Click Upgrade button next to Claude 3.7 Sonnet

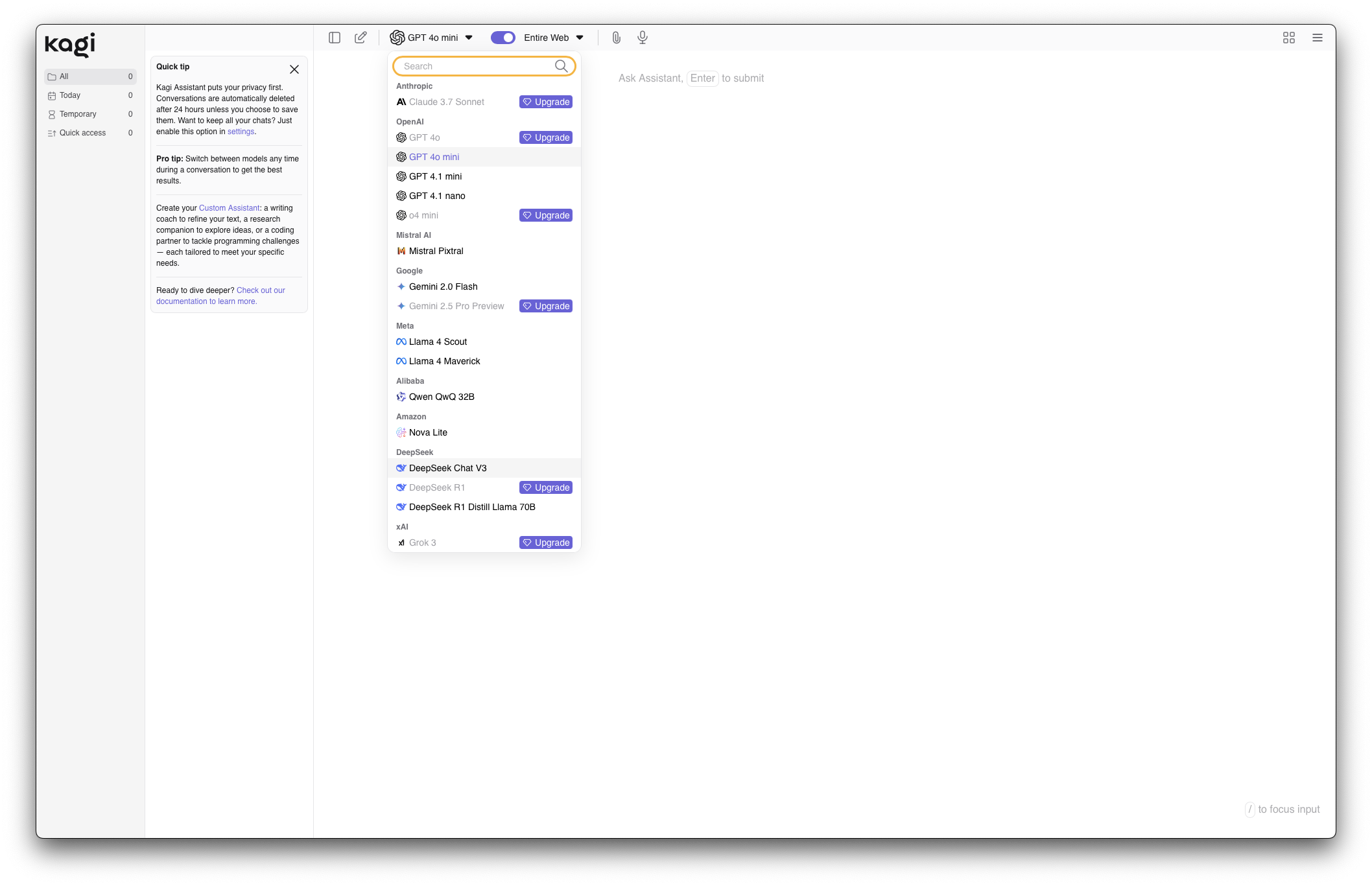[x=545, y=102]
